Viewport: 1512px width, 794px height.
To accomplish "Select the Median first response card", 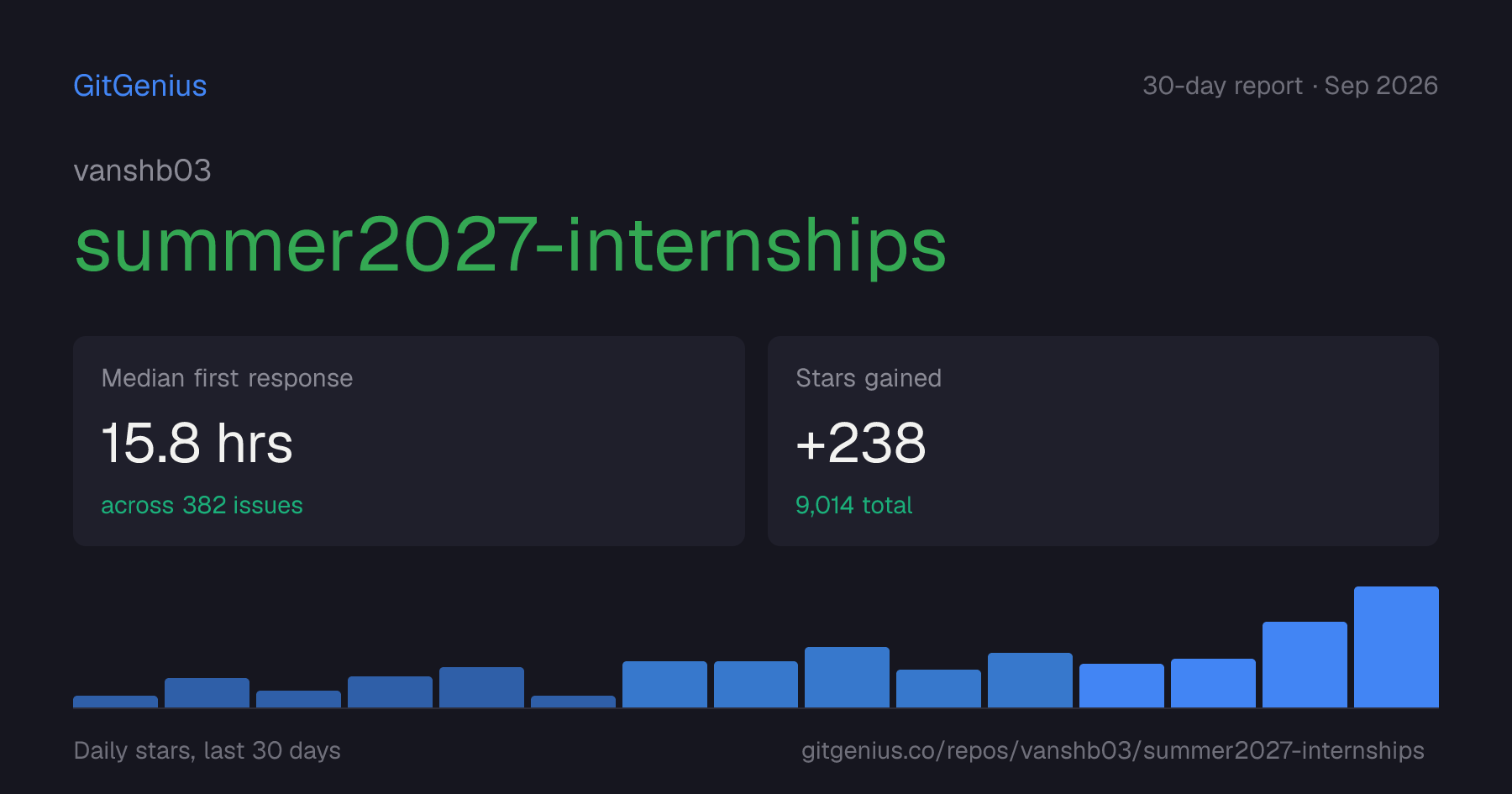I will (409, 441).
